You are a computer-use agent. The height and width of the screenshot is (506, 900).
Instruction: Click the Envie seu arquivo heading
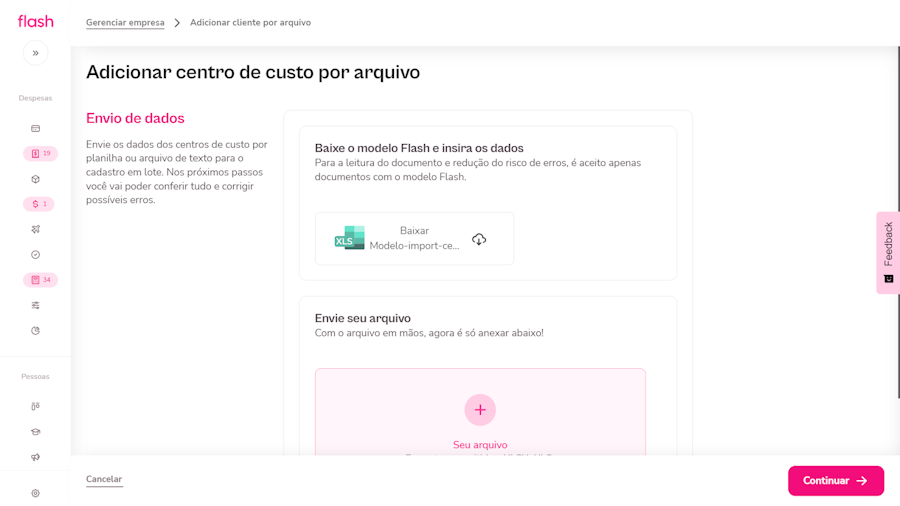pos(363,318)
